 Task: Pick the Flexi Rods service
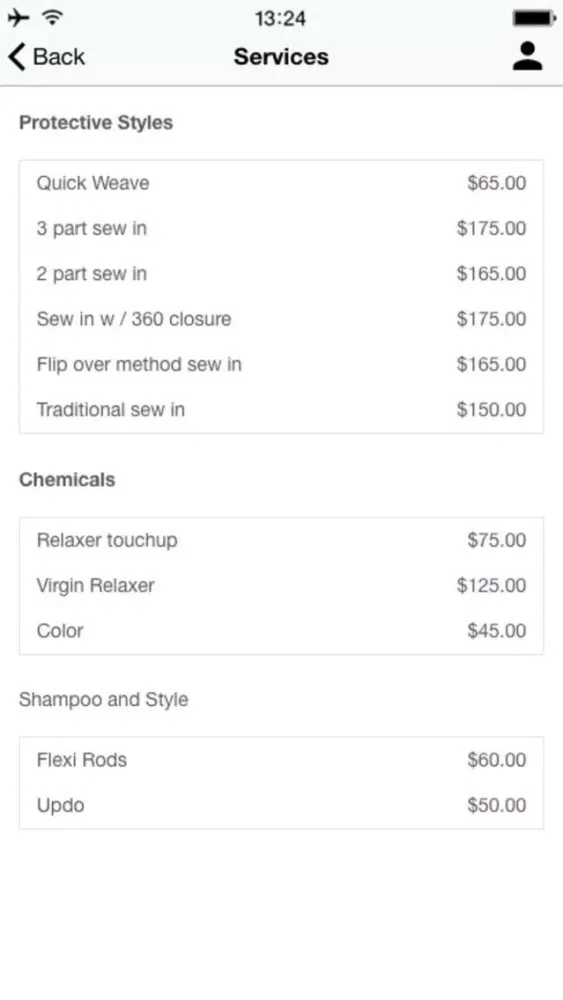281,760
